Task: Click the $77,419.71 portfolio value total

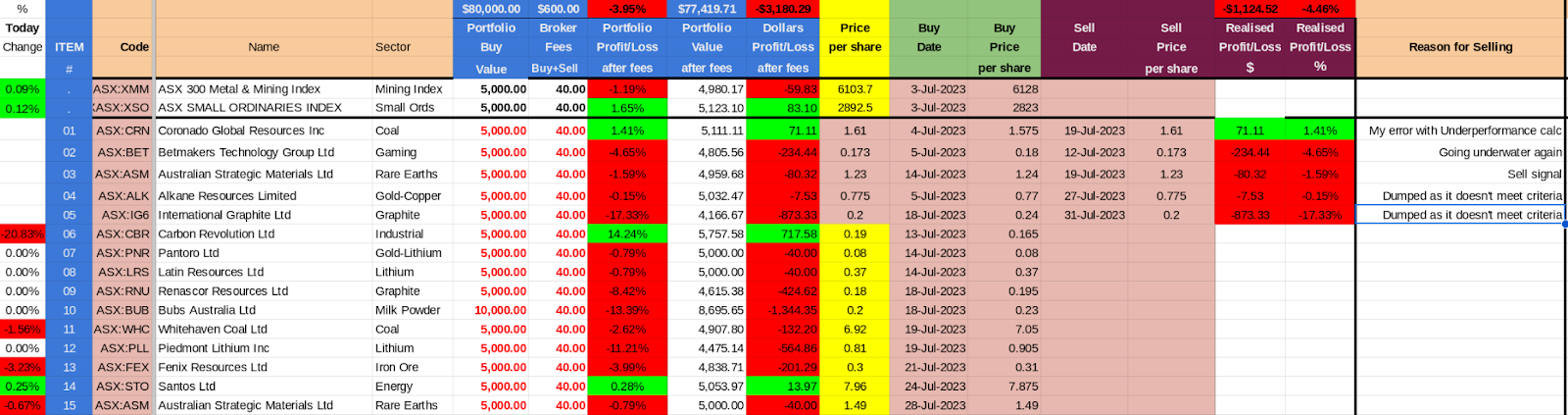Action: [x=707, y=9]
